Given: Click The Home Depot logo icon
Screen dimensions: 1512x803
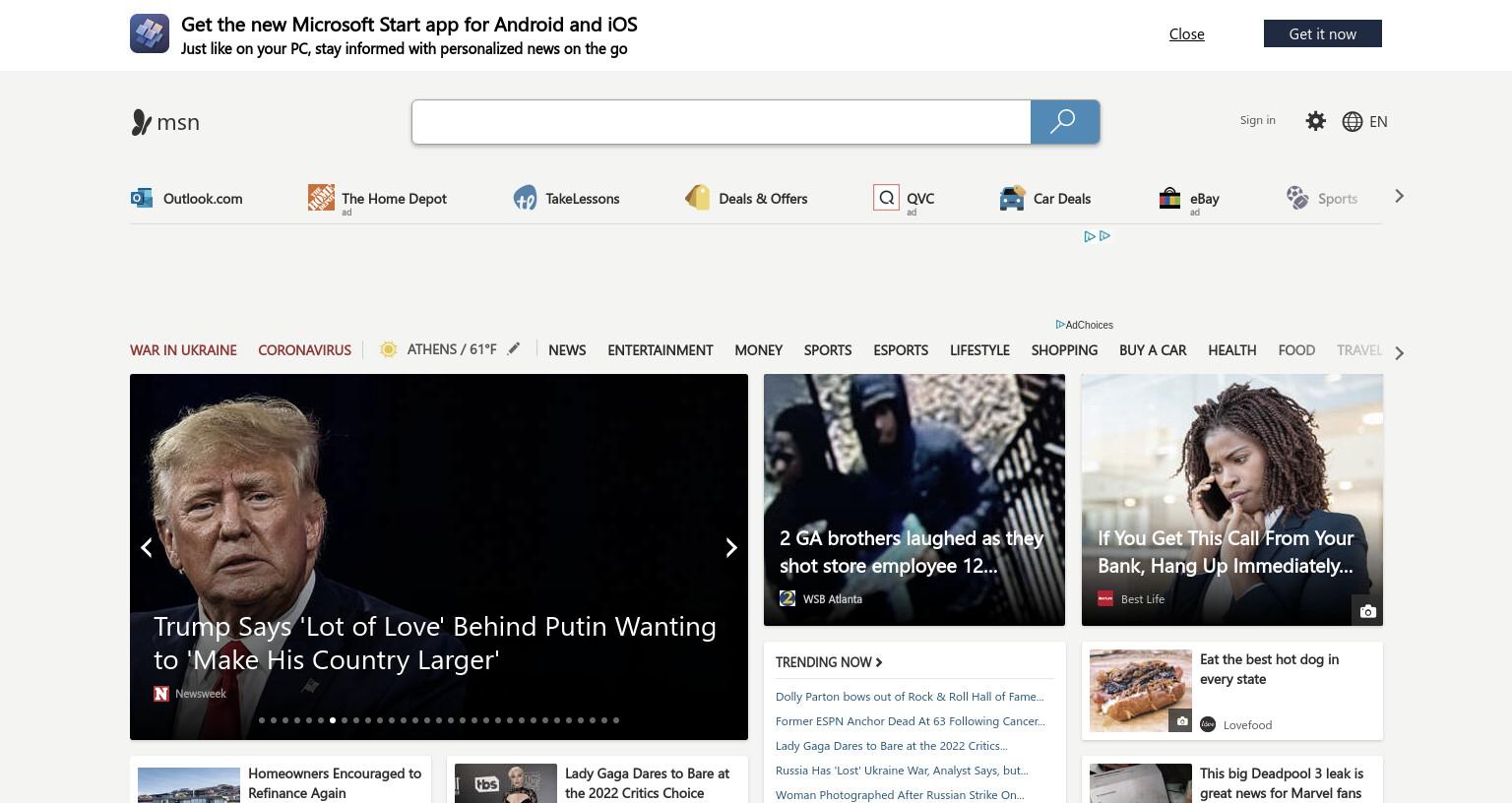Looking at the screenshot, I should pyautogui.click(x=321, y=197).
